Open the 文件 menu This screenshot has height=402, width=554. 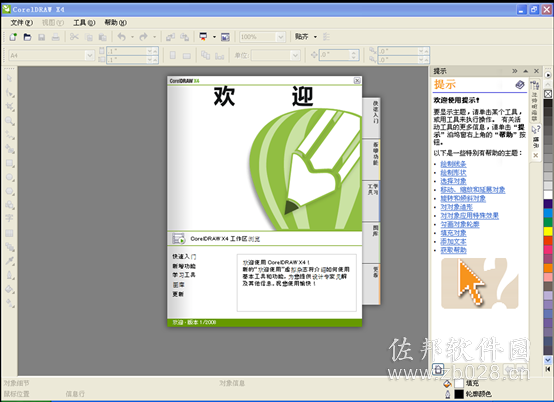[x=22, y=23]
